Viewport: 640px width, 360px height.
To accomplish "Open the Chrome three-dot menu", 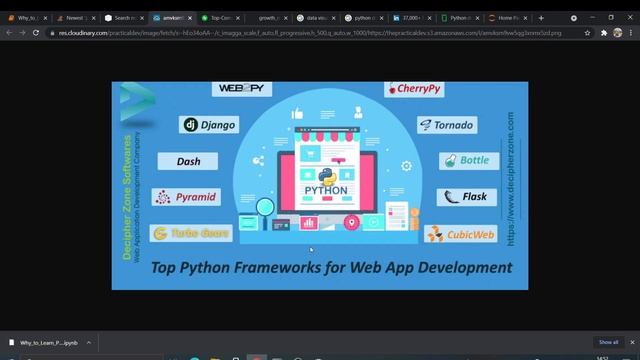I will 631,33.
